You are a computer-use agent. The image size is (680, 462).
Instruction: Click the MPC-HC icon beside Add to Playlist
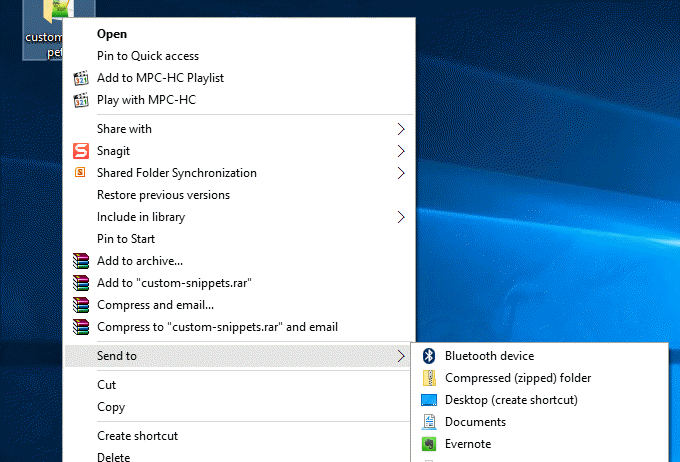[x=81, y=78]
